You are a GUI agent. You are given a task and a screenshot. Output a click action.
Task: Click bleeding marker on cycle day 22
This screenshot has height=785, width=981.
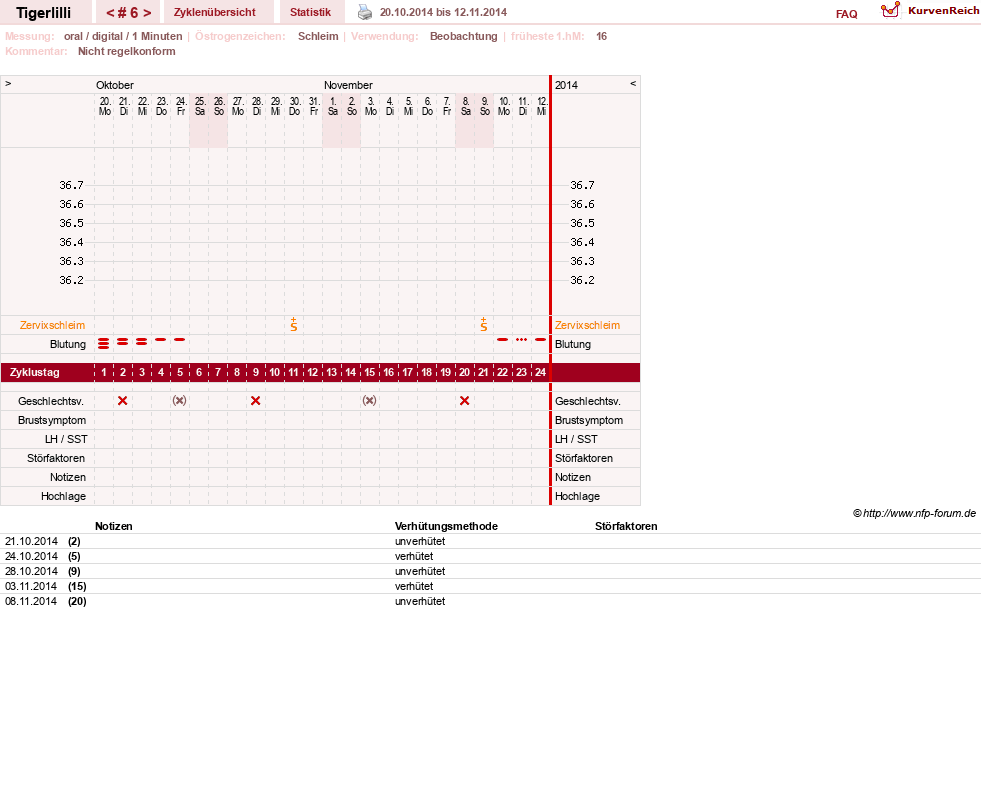[502, 340]
